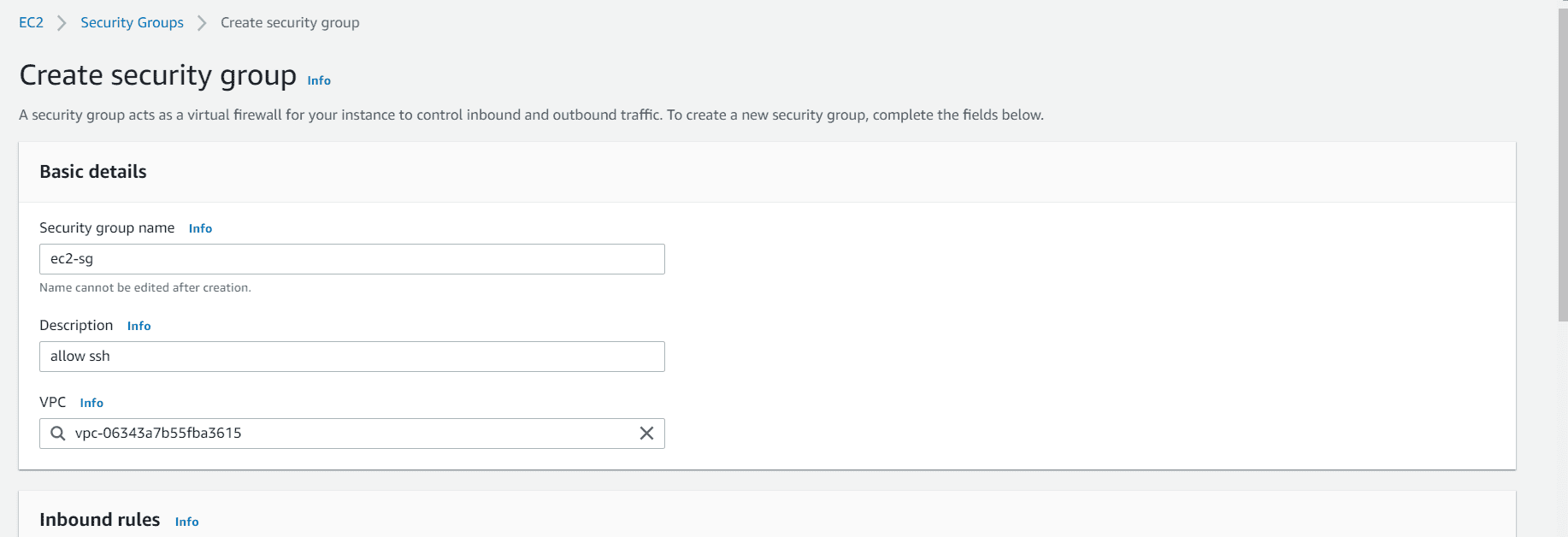Edit the Description field containing allow ssh
1568x537 pixels.
351,357
